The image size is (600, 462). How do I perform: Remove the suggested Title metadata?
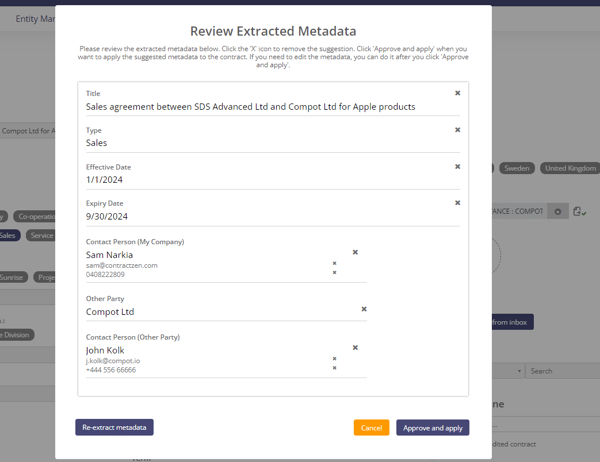tap(457, 93)
